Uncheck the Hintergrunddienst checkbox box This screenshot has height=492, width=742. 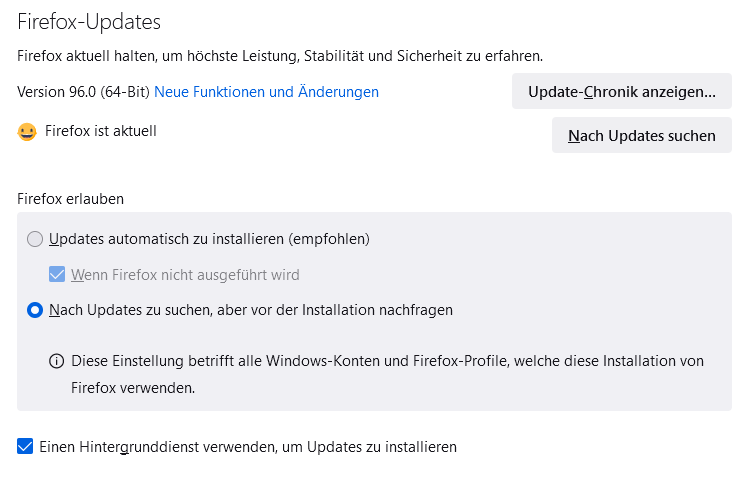tap(25, 447)
